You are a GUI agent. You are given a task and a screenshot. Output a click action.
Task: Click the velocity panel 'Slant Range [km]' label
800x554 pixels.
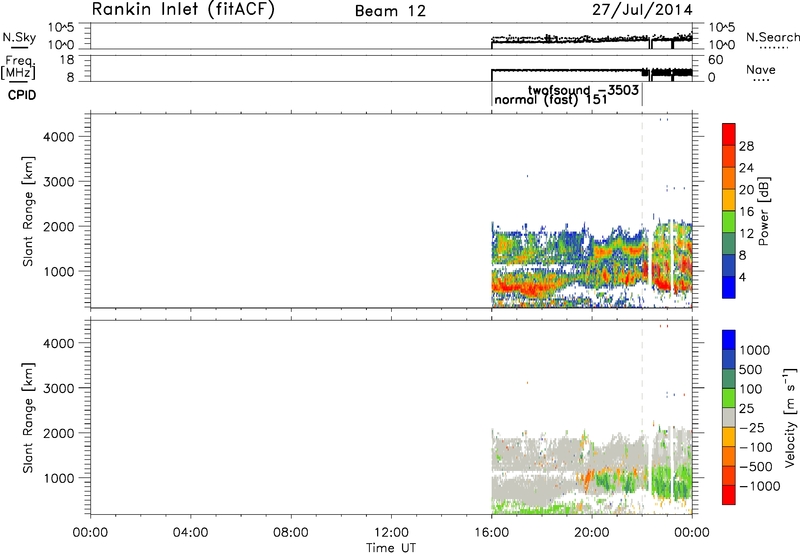click(x=28, y=417)
